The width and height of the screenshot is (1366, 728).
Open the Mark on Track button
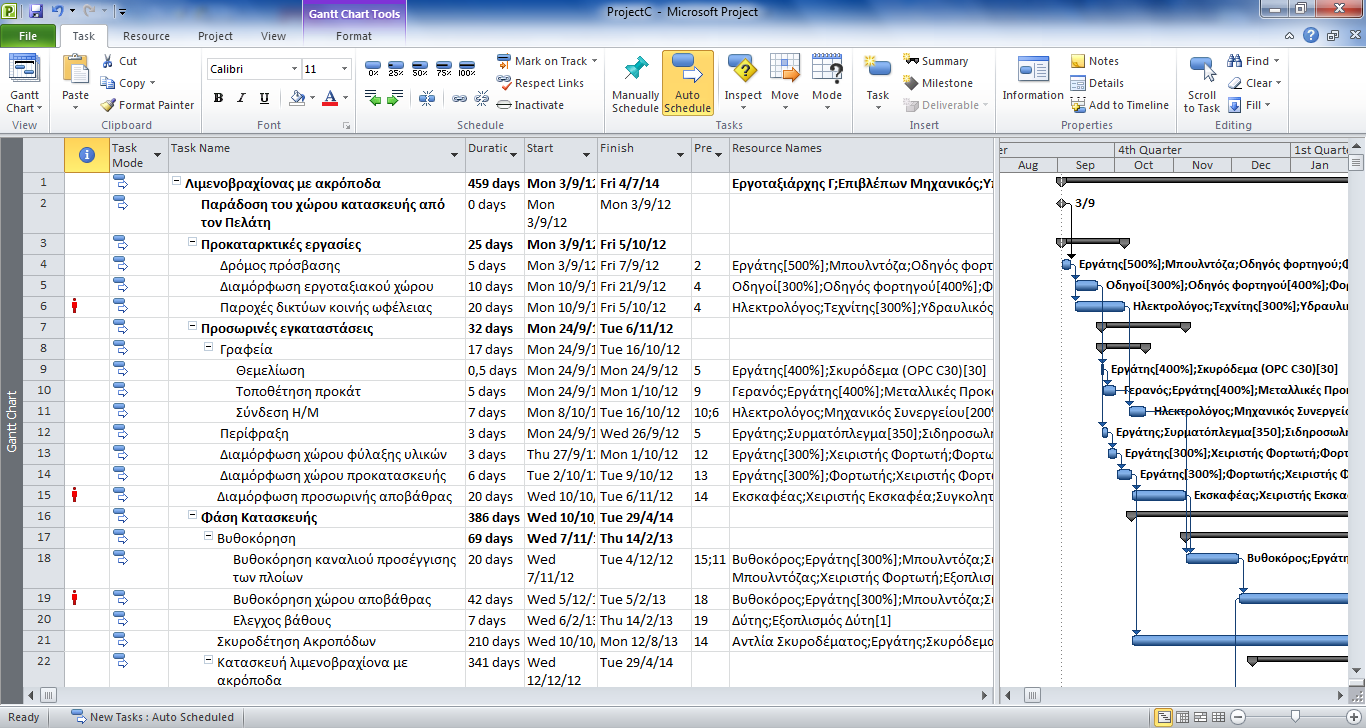547,61
